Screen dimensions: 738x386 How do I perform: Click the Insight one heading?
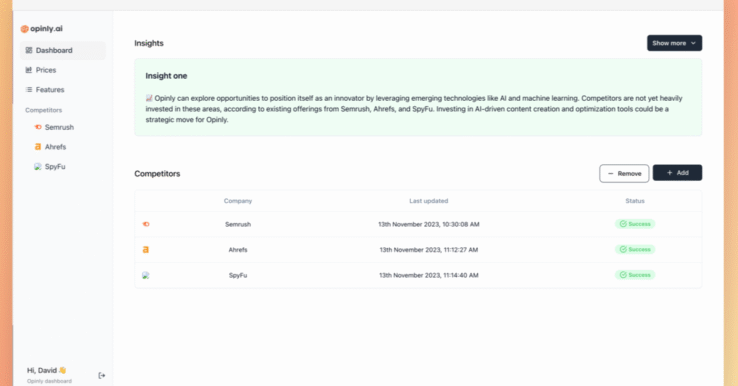166,76
